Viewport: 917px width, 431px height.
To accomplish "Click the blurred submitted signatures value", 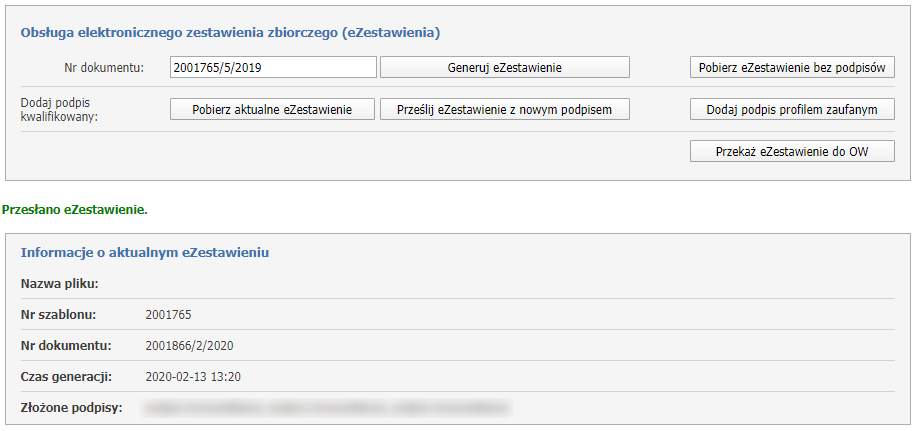I will pyautogui.click(x=328, y=408).
